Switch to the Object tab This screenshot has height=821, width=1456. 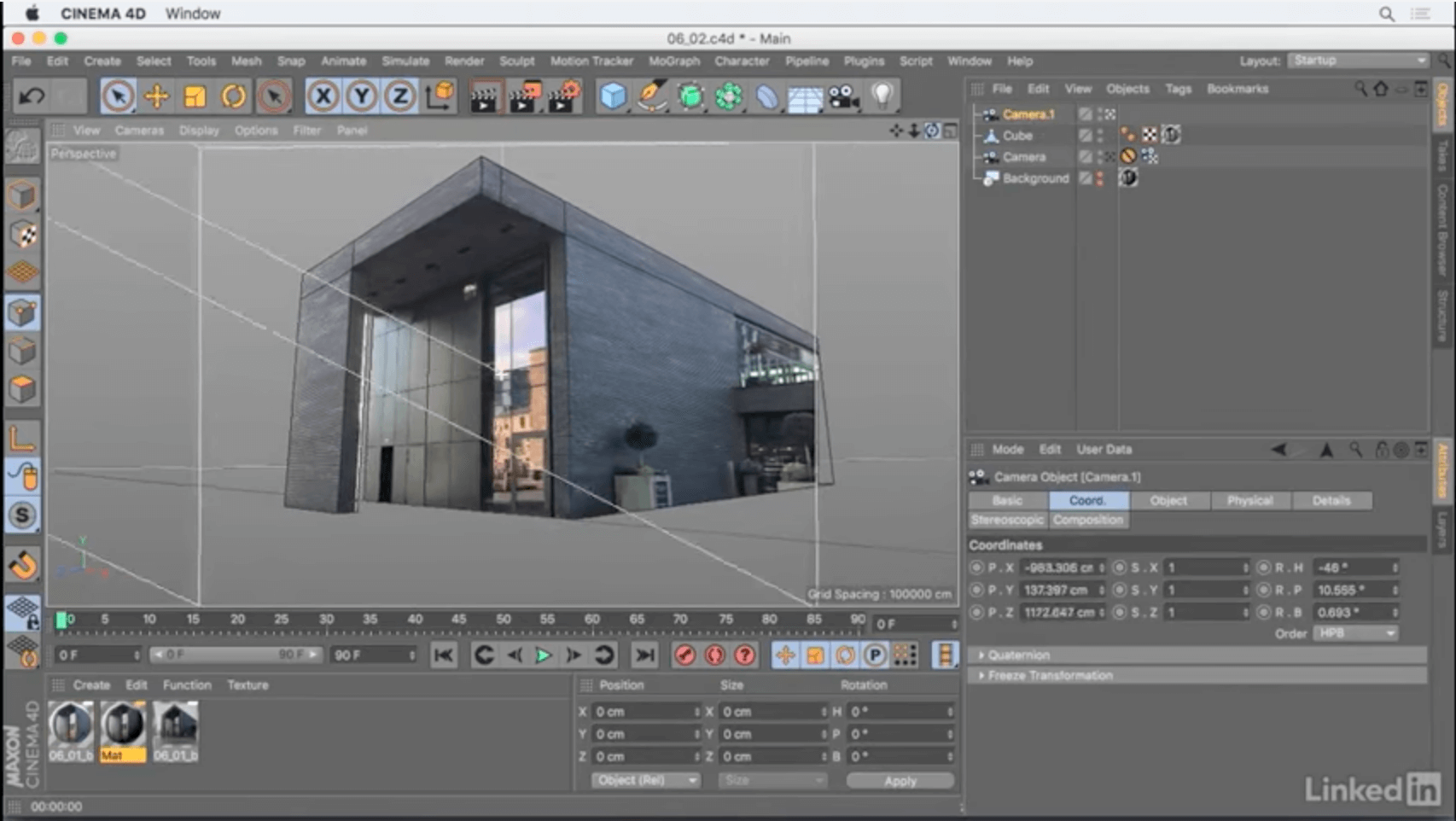[1168, 501]
